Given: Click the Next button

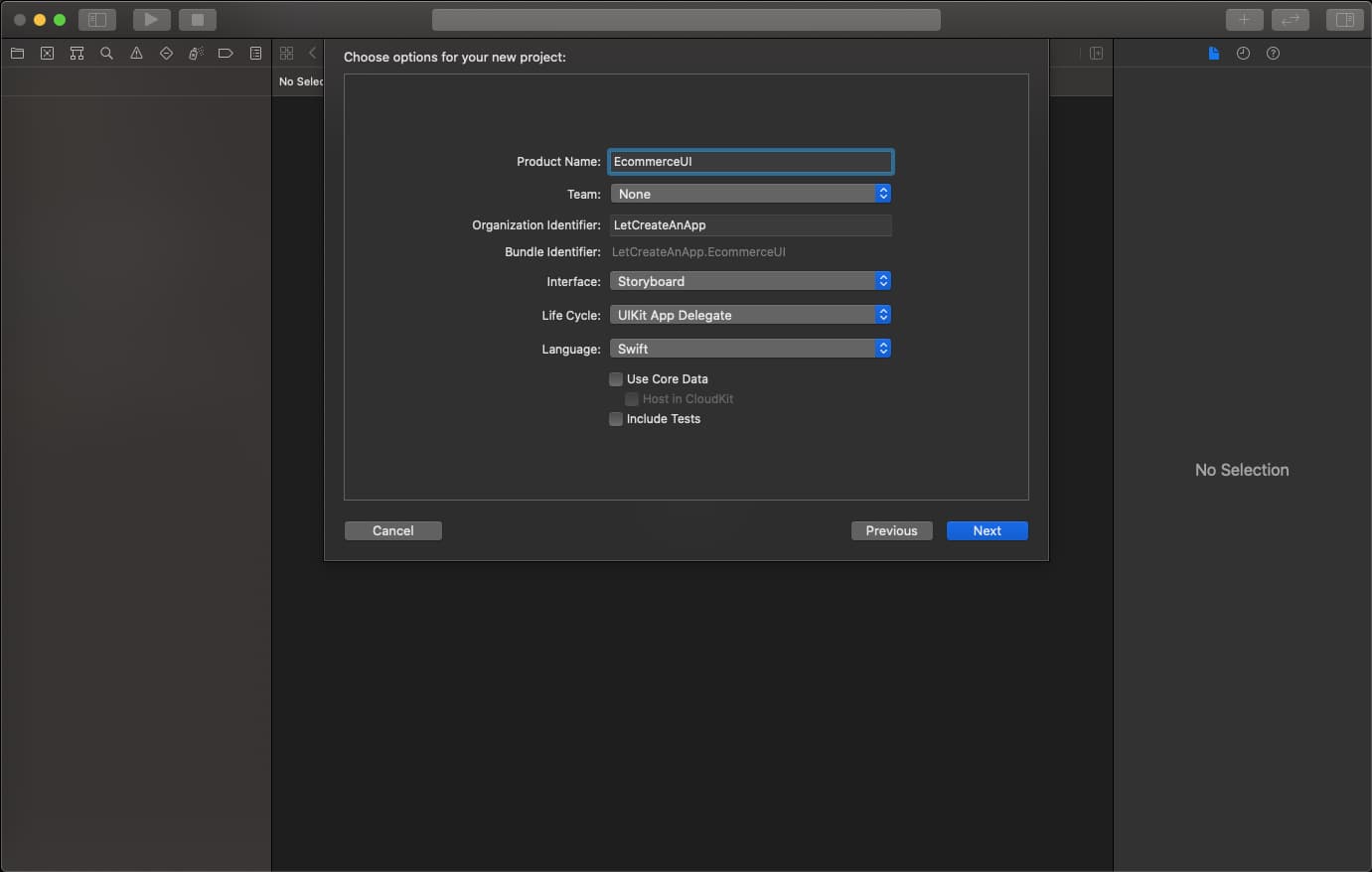Looking at the screenshot, I should click(x=987, y=531).
